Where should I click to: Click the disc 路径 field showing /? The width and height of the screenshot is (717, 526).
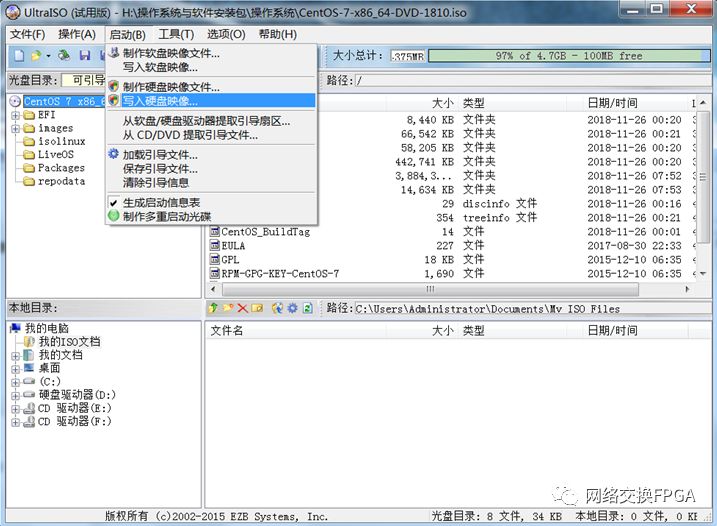(x=533, y=81)
